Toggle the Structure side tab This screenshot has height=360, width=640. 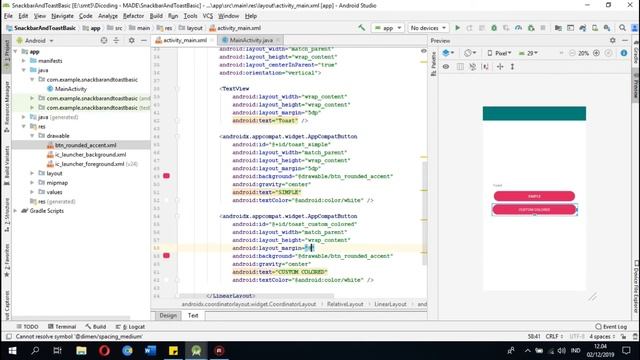7,215
